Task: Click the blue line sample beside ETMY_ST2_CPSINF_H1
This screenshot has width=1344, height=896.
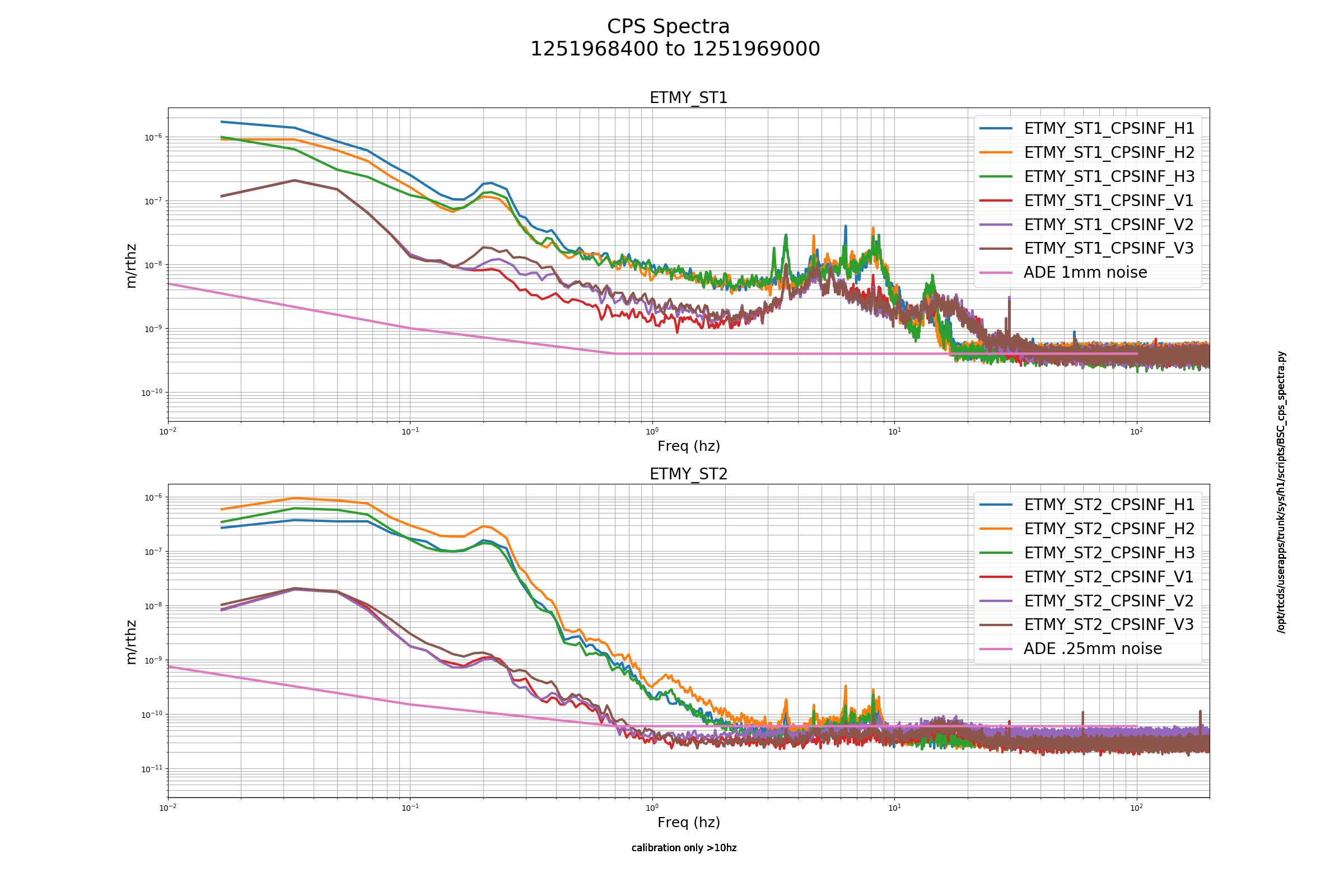Action: click(x=996, y=505)
